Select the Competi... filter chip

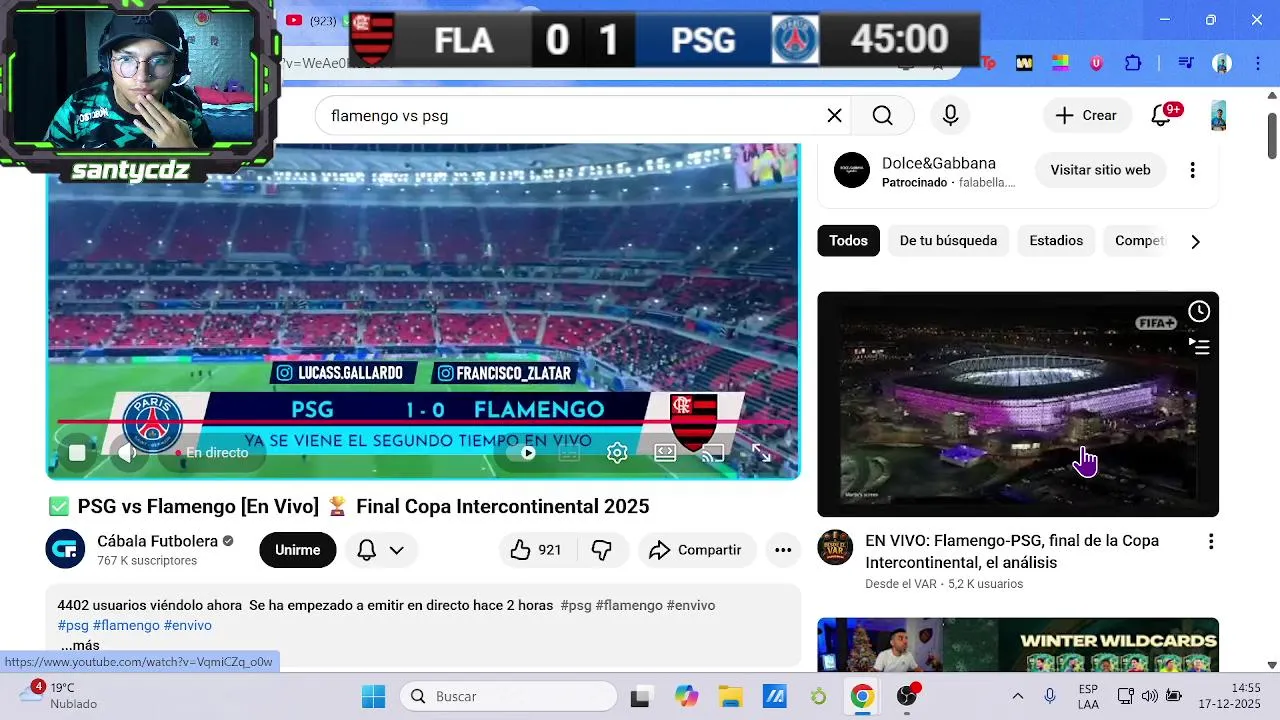point(1135,241)
